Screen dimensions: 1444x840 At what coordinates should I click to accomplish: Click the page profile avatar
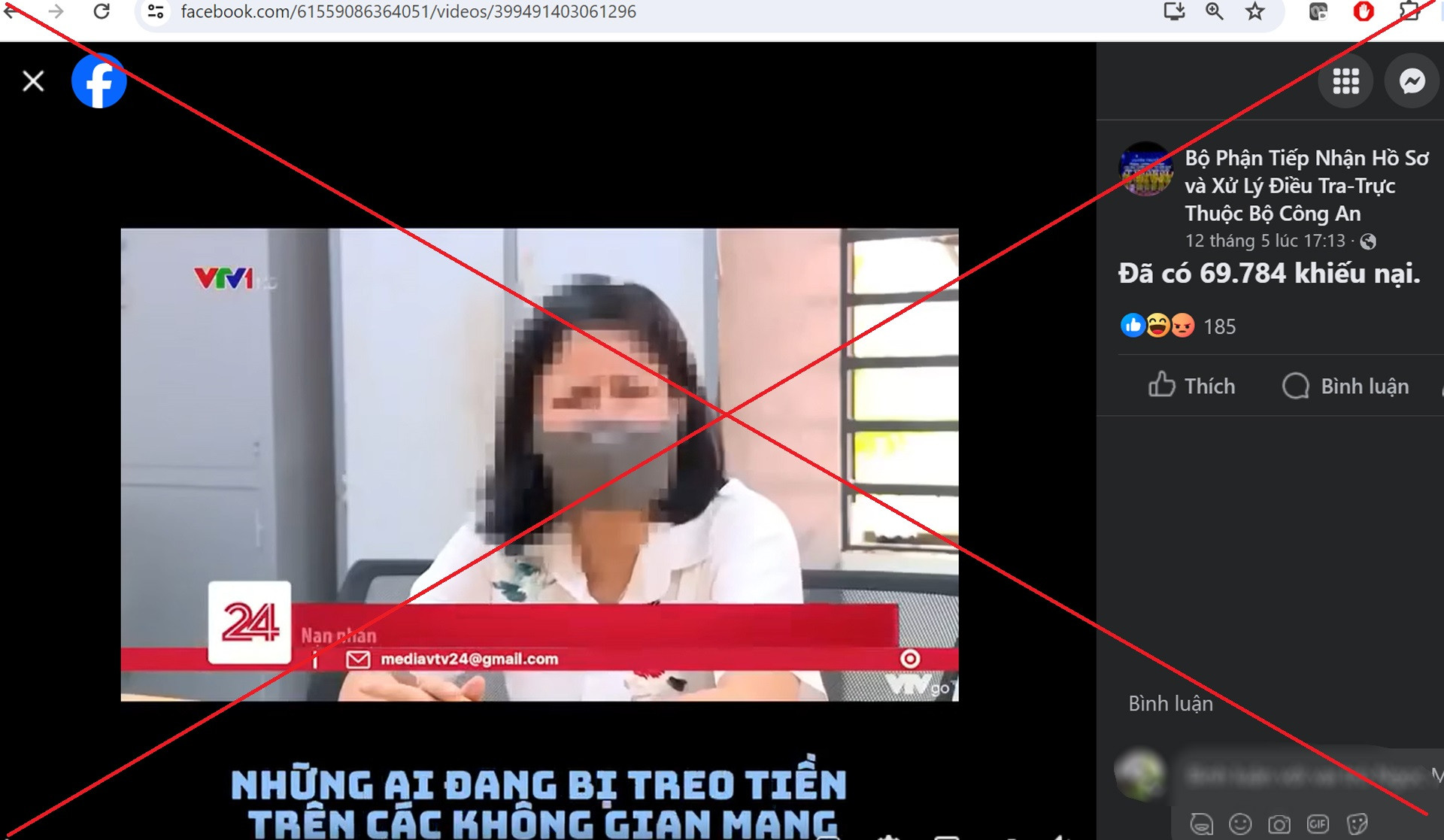point(1145,169)
